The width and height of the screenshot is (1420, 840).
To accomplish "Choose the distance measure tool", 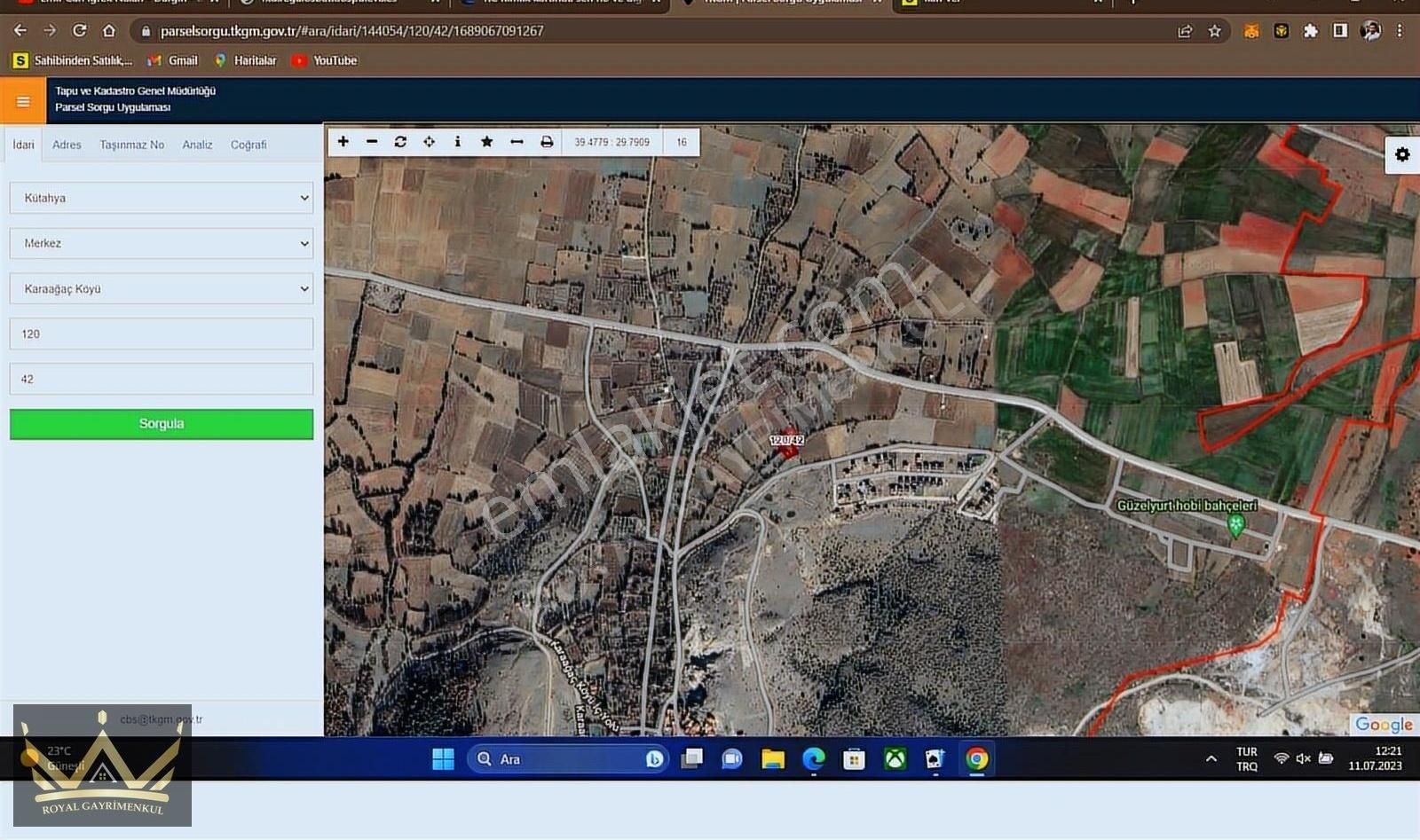I will tap(517, 142).
